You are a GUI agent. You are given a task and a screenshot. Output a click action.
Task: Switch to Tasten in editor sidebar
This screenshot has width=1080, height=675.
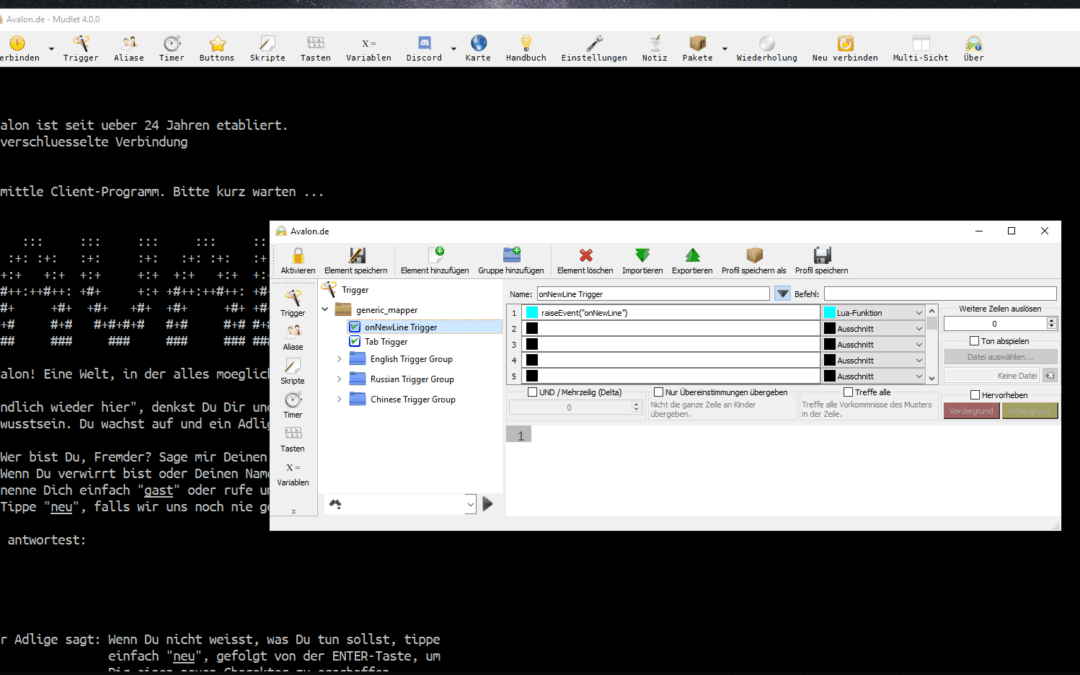[293, 439]
